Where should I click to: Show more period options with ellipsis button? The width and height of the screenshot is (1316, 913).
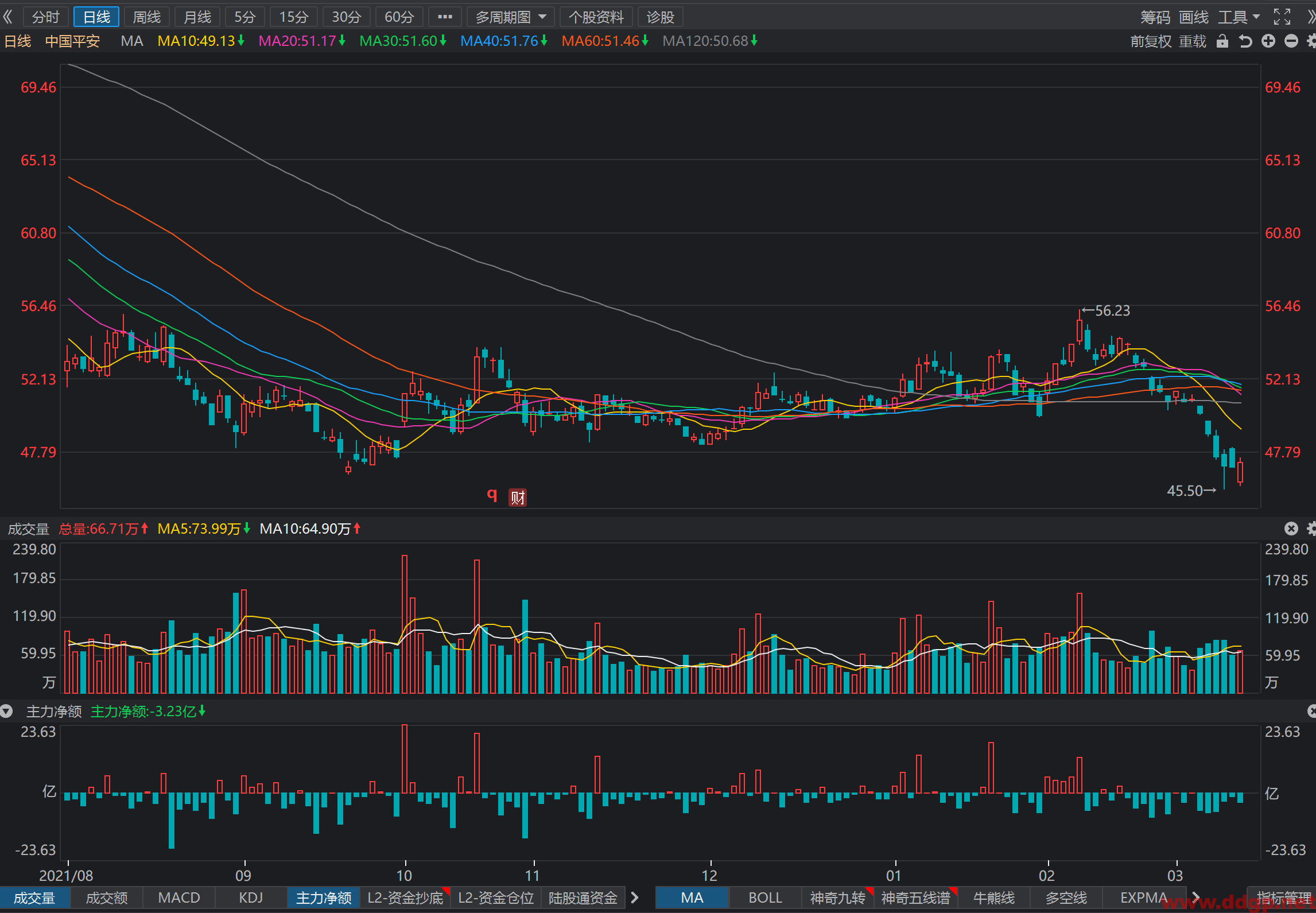[x=445, y=17]
